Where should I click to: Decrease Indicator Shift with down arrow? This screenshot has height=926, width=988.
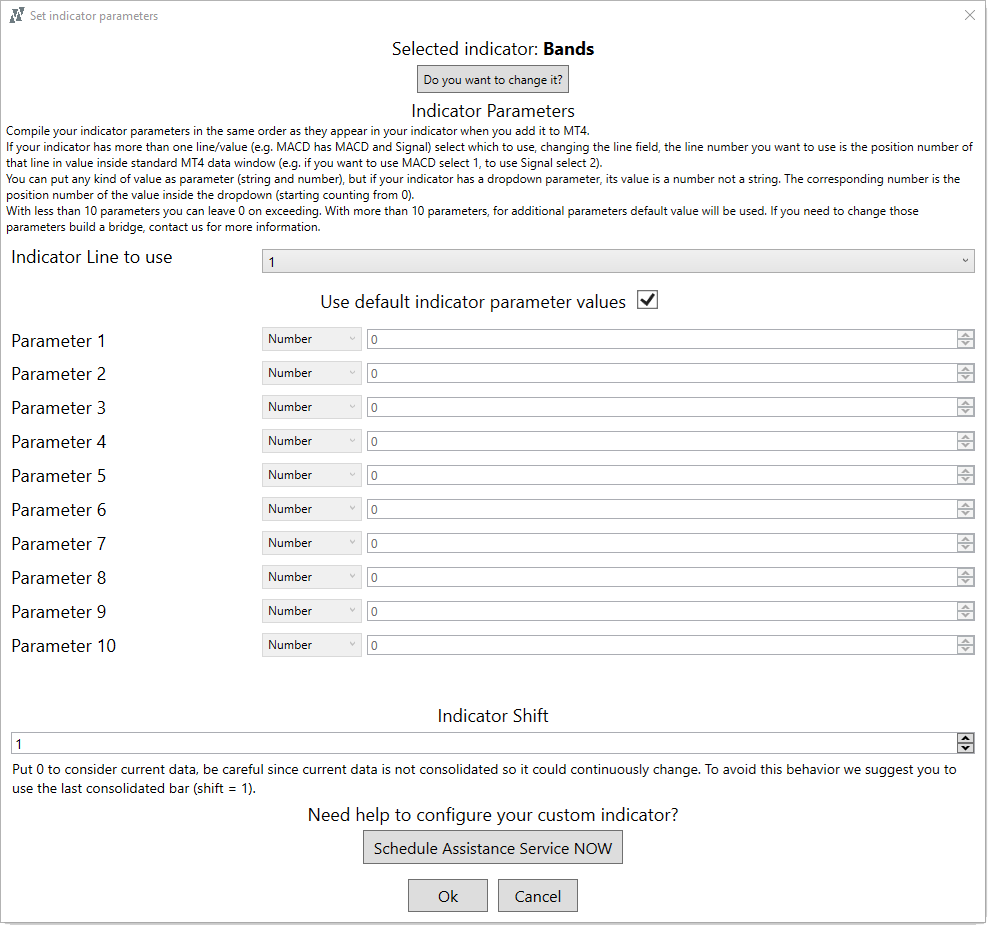click(x=965, y=748)
